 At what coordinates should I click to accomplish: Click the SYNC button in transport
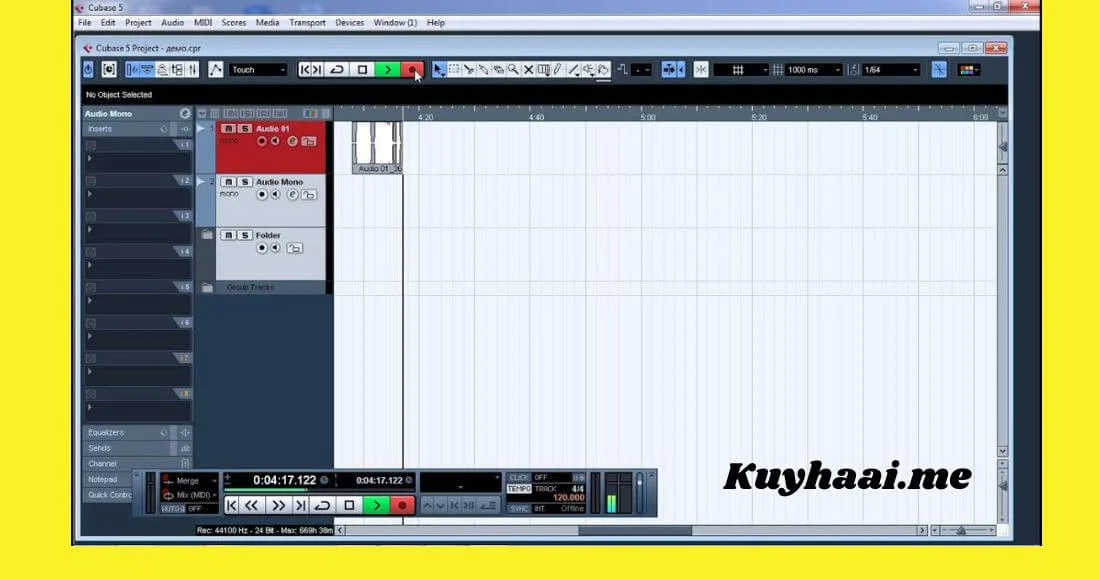518,508
